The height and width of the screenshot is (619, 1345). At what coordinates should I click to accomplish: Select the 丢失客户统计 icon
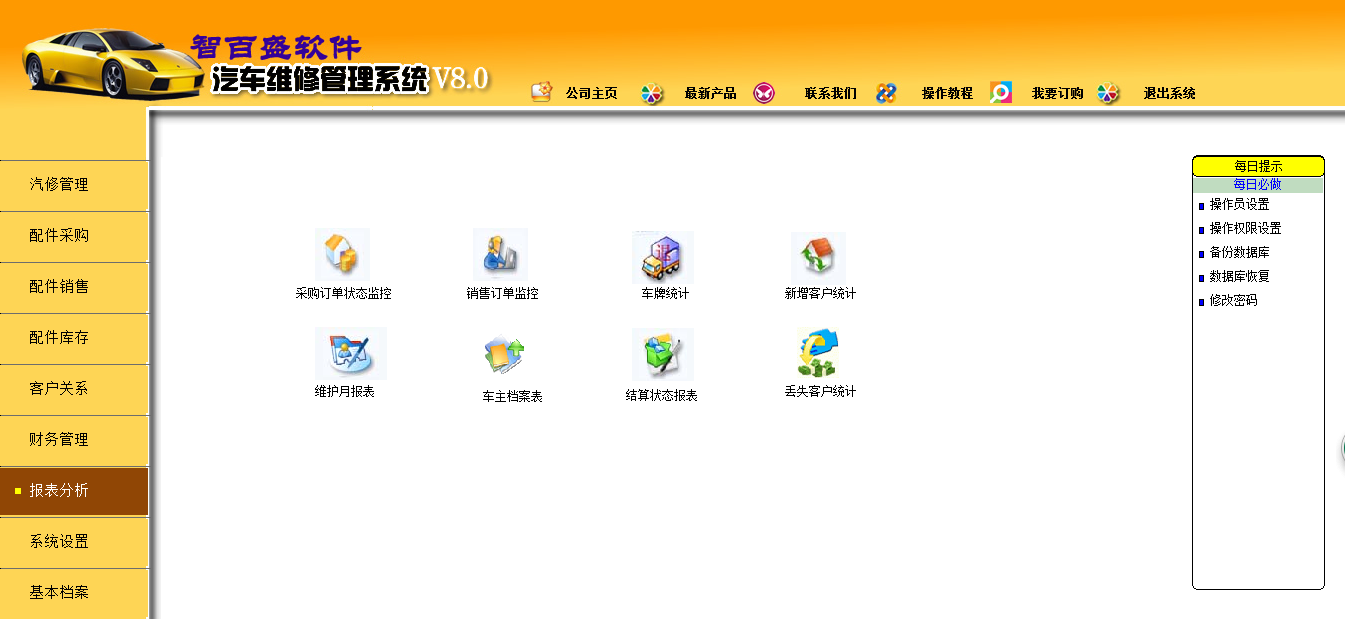click(x=817, y=354)
